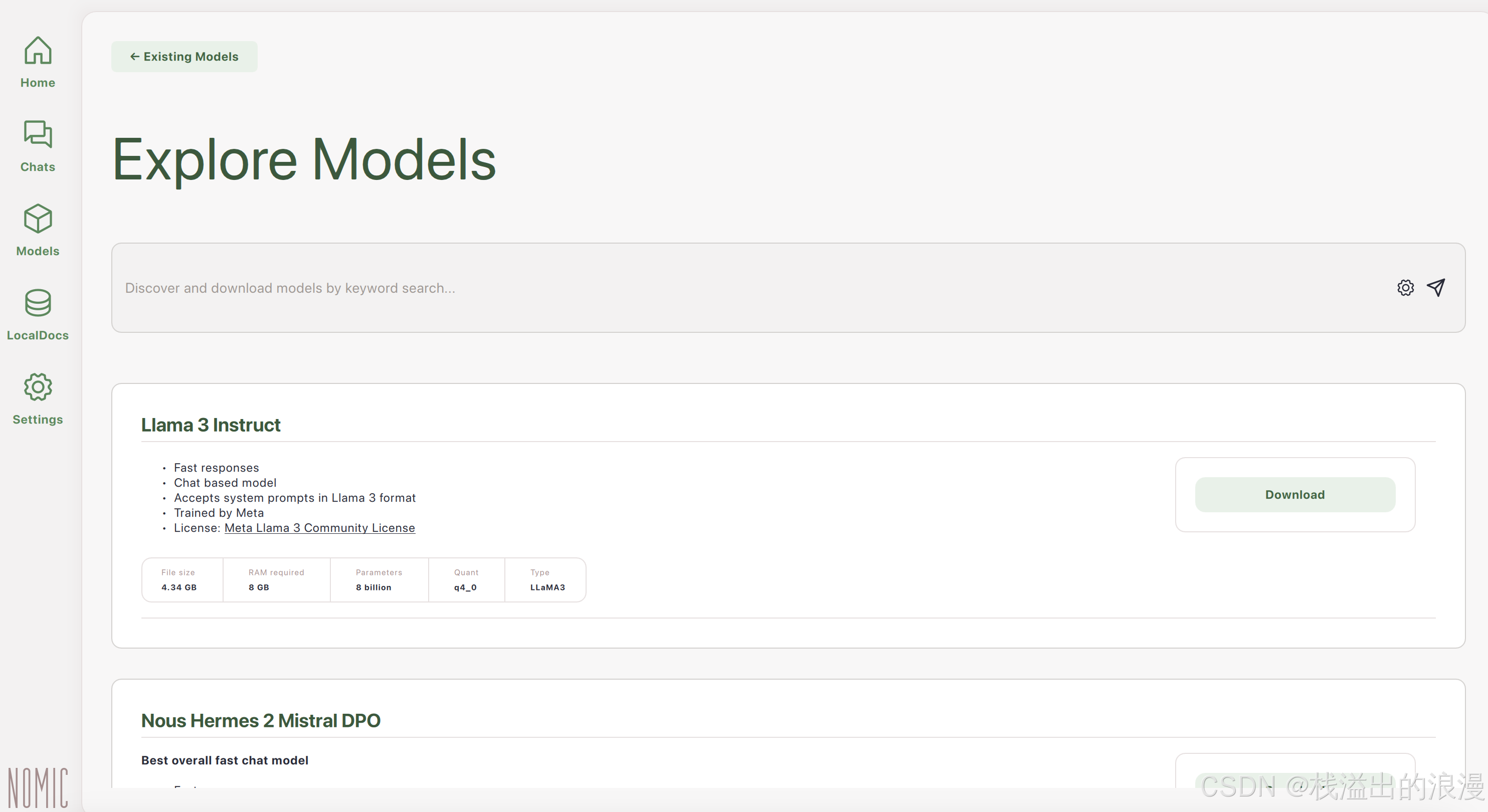Open the LocalDocs database icon
The image size is (1488, 812).
click(38, 303)
